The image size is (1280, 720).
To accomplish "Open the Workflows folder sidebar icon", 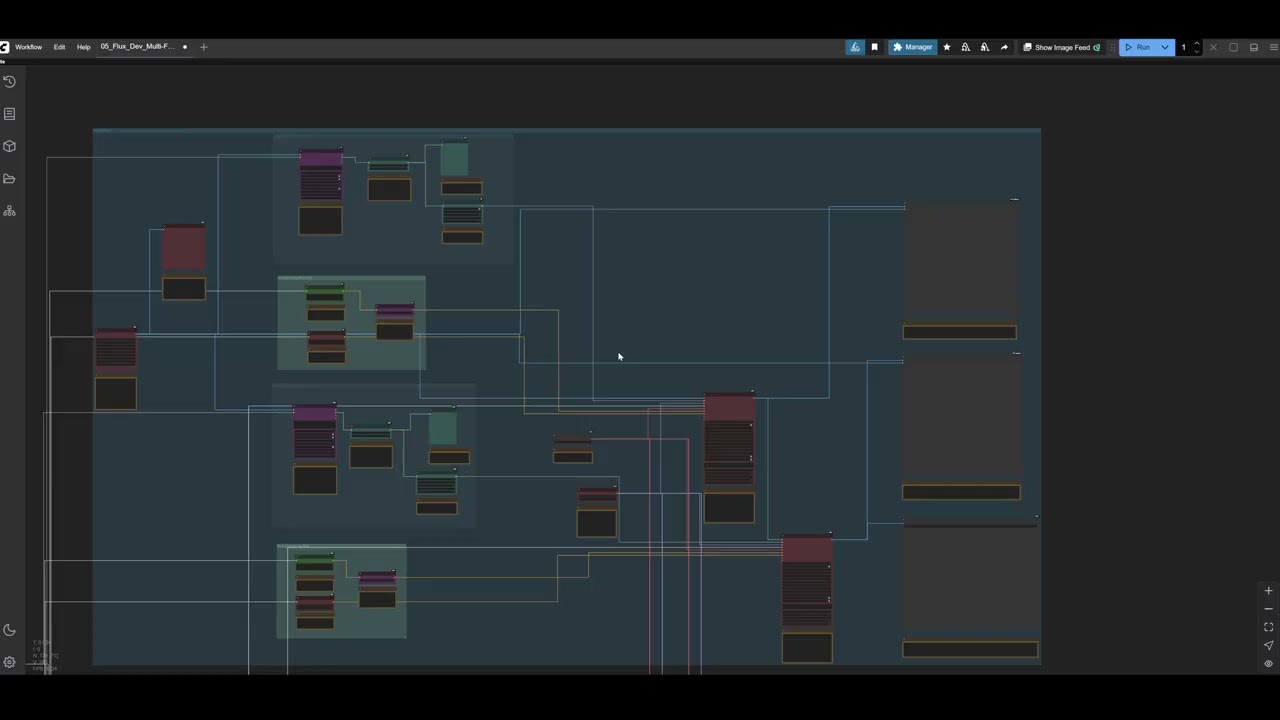I will click(10, 179).
